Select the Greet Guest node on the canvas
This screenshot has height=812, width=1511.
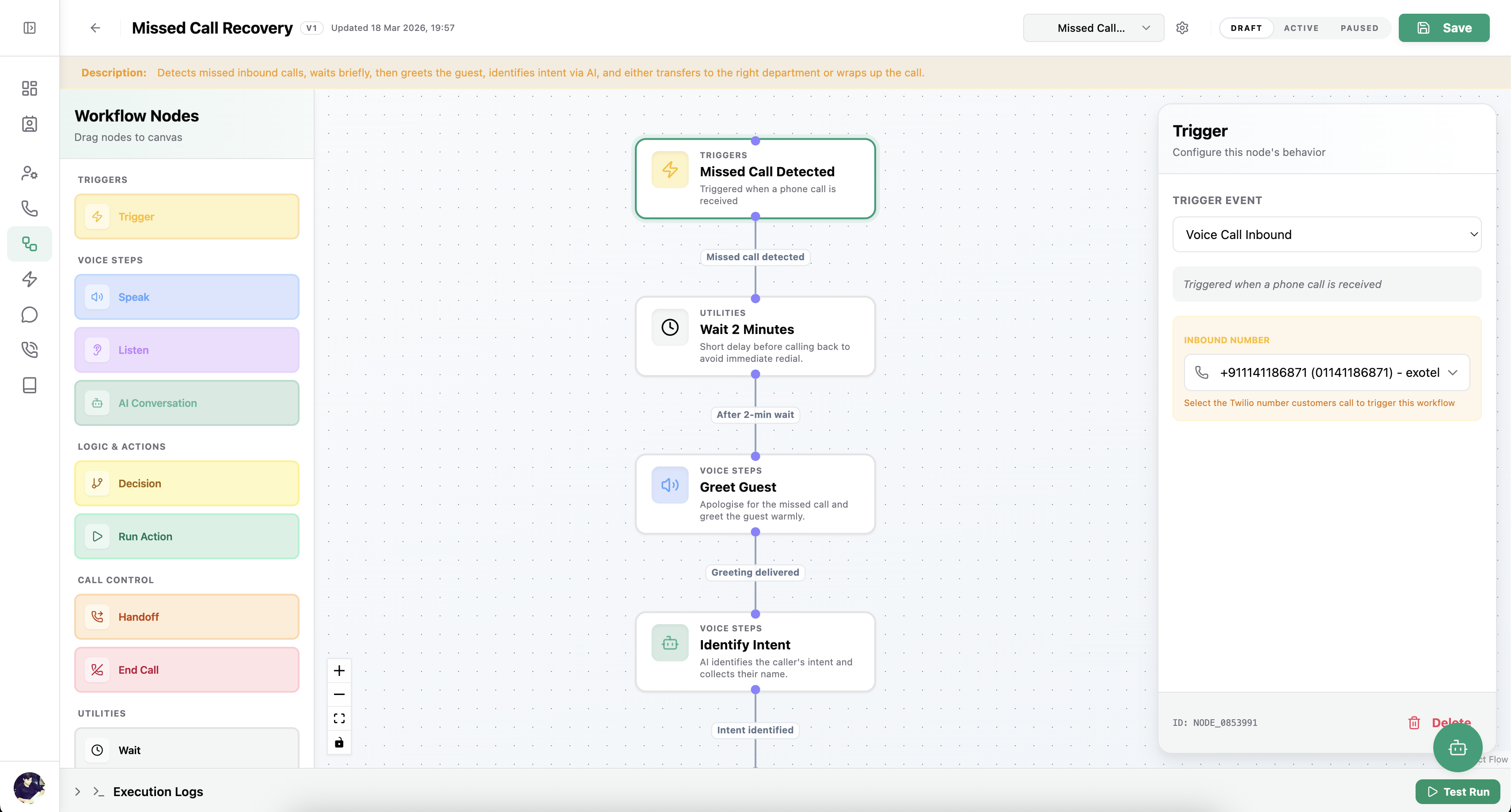(x=755, y=494)
